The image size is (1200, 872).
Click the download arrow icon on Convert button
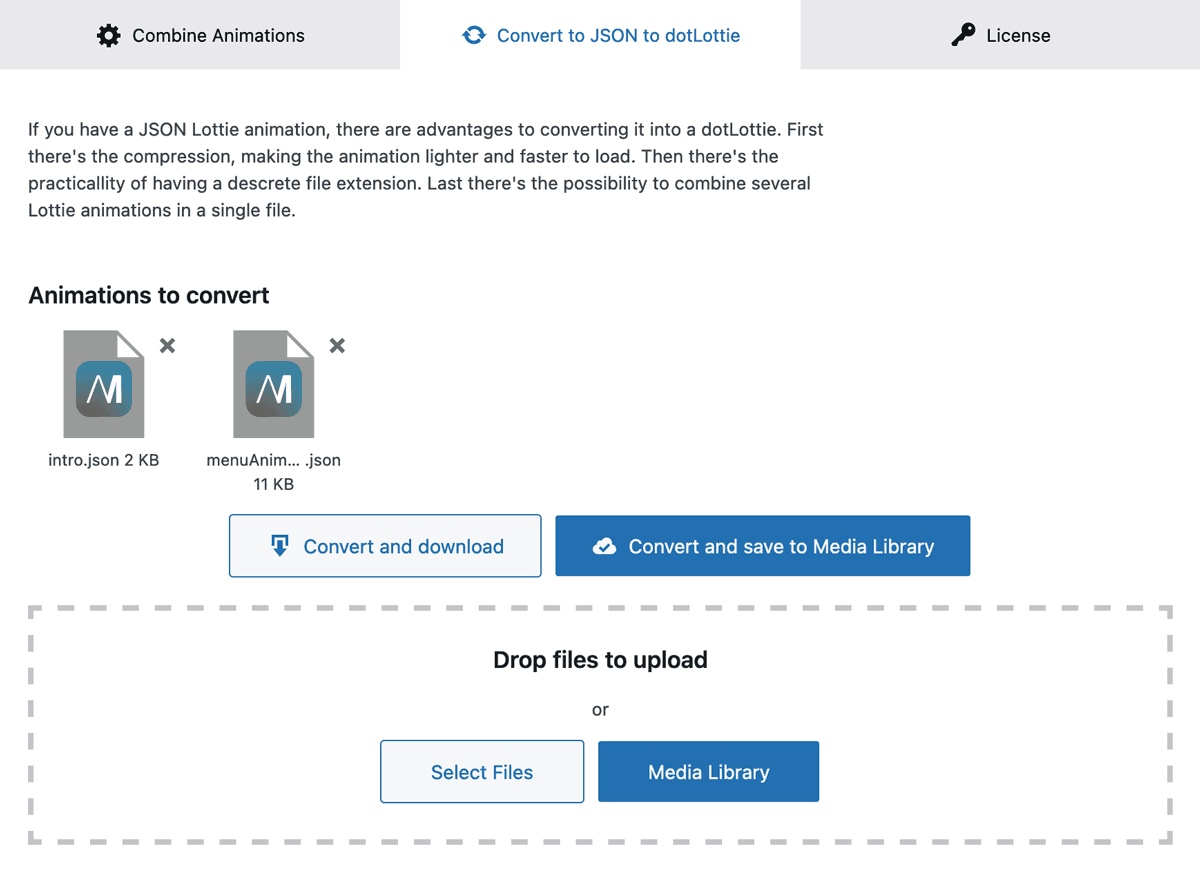click(x=280, y=546)
